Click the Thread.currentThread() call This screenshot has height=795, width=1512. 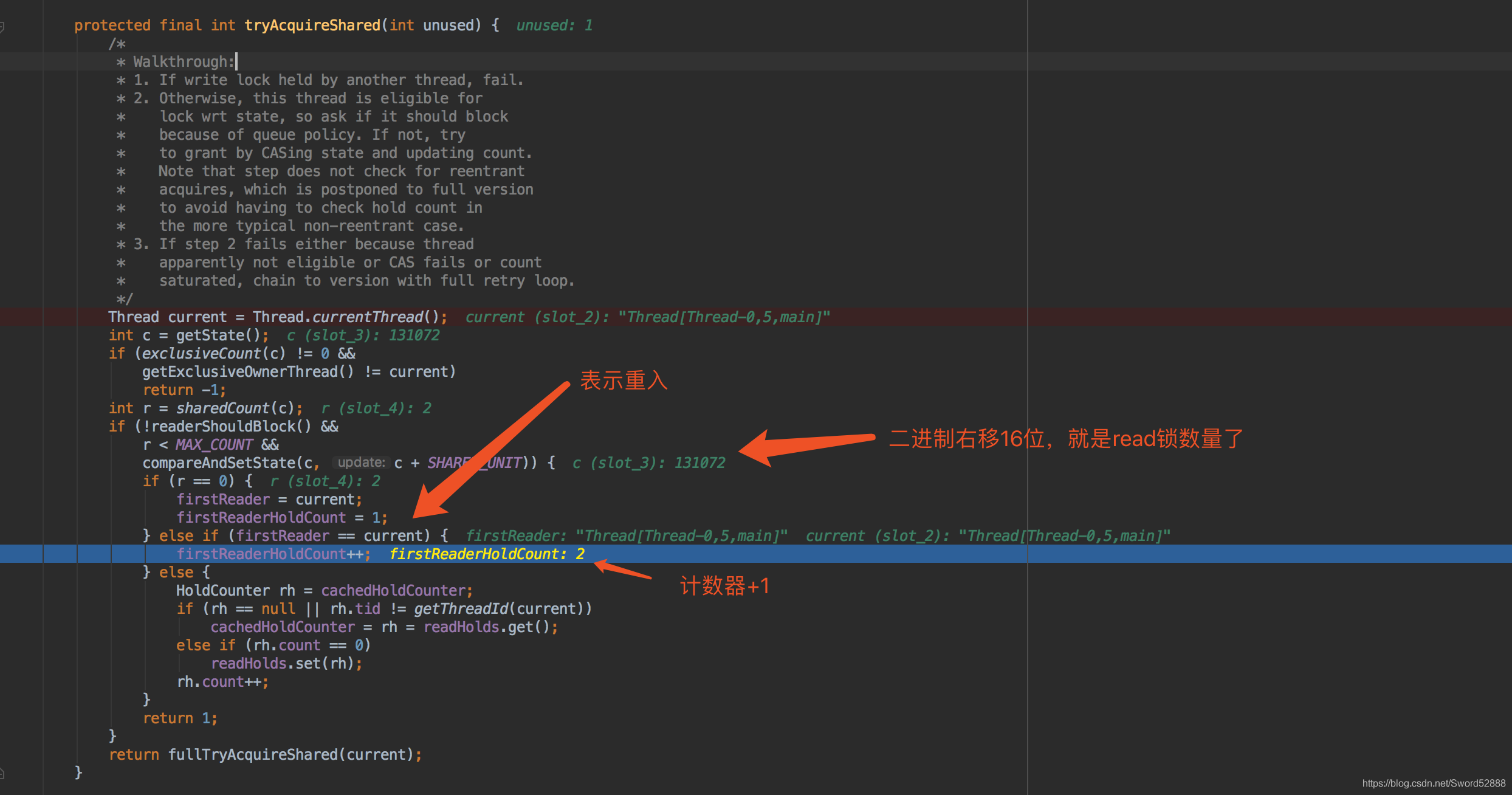coord(346,317)
